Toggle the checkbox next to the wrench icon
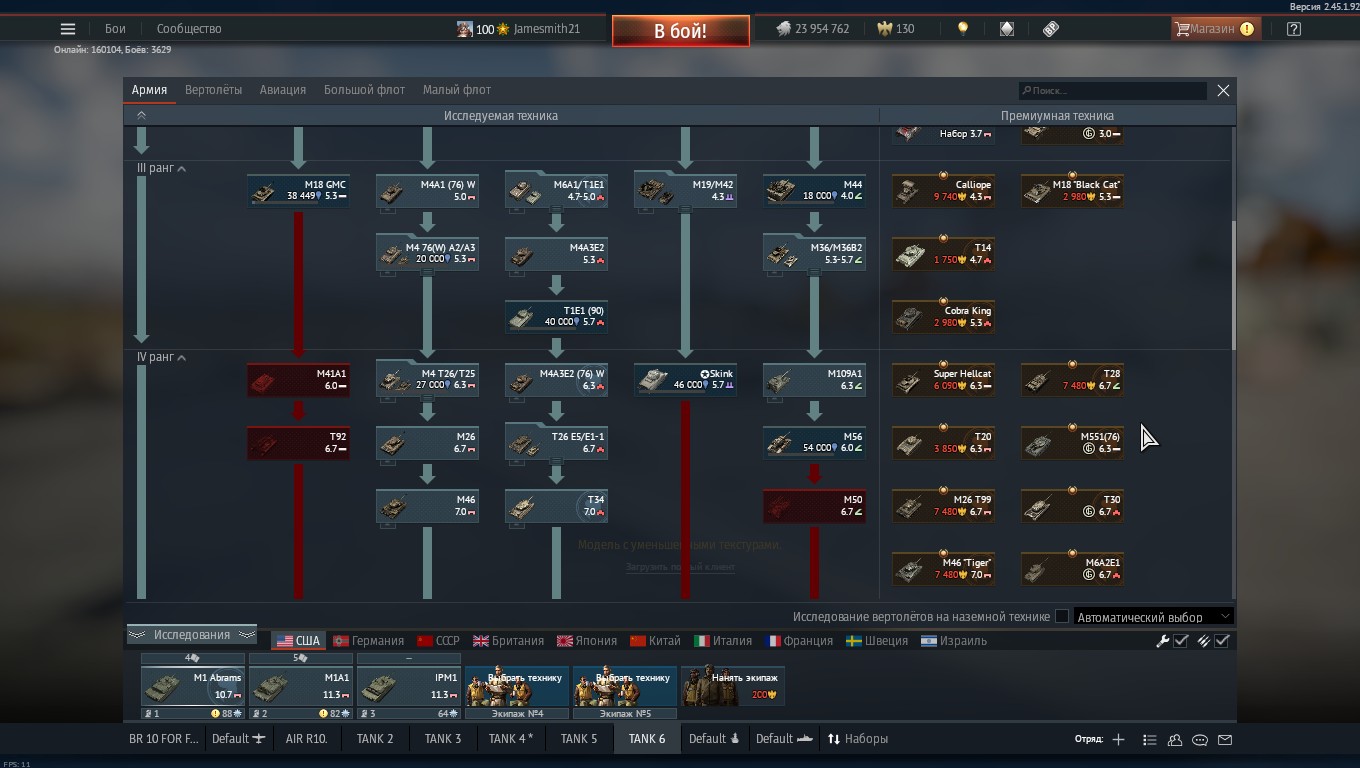 [1181, 641]
